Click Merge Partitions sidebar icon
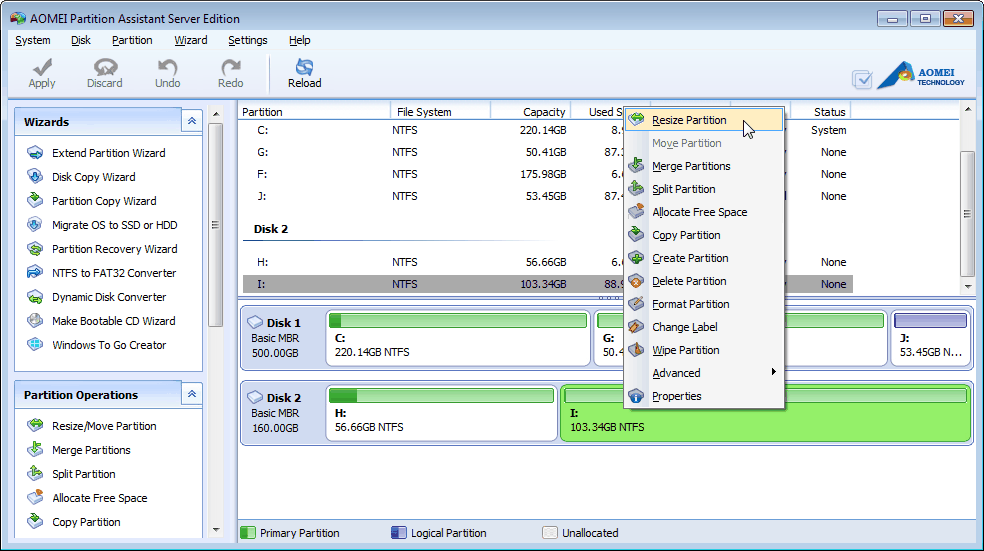The height and width of the screenshot is (551, 984). (35, 449)
